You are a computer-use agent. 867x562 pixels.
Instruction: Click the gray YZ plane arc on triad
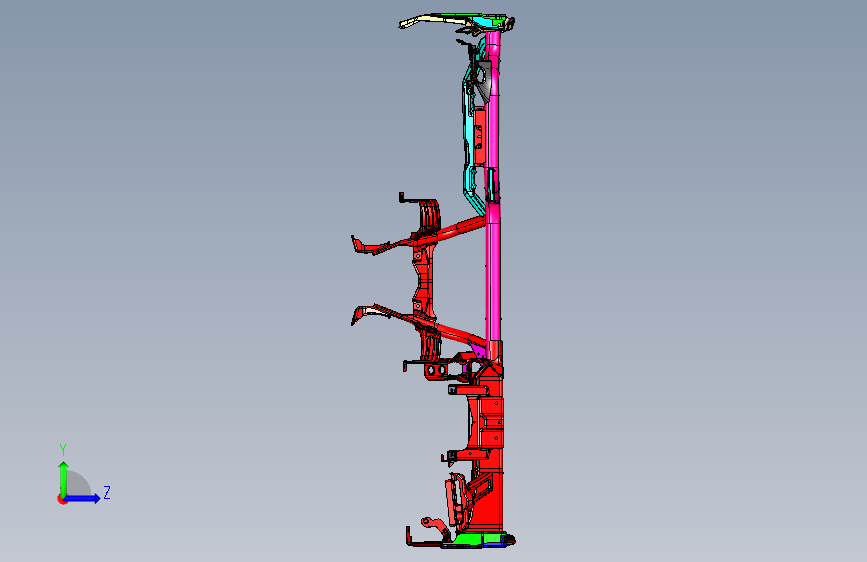(79, 483)
